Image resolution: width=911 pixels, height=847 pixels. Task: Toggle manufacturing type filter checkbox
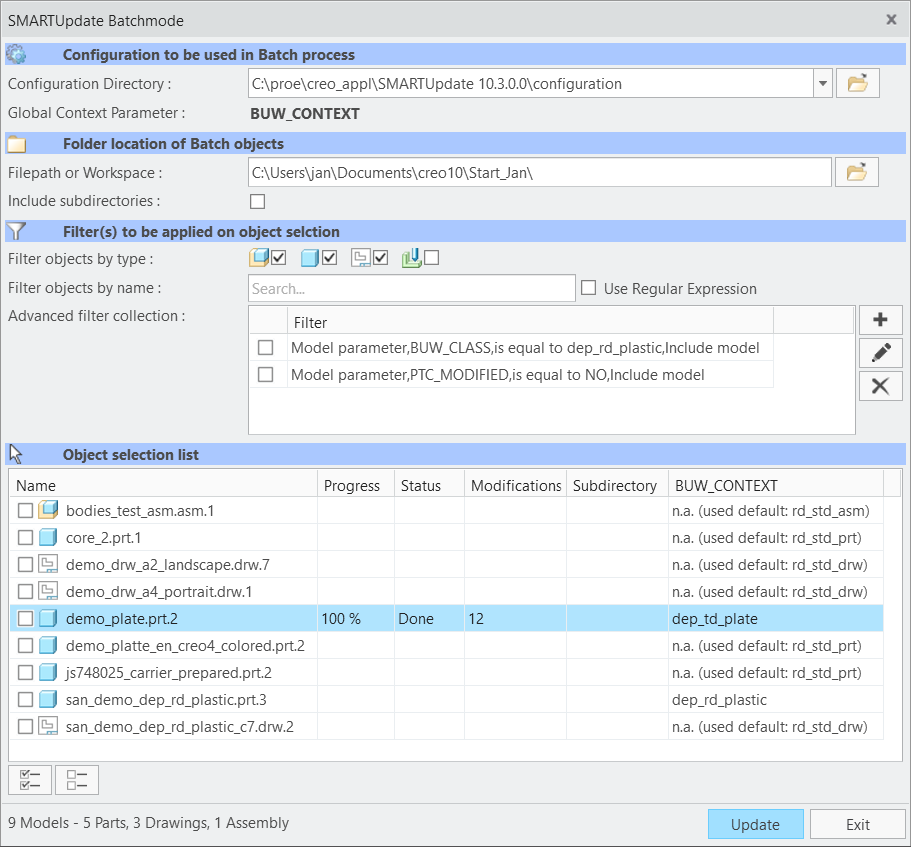point(432,258)
